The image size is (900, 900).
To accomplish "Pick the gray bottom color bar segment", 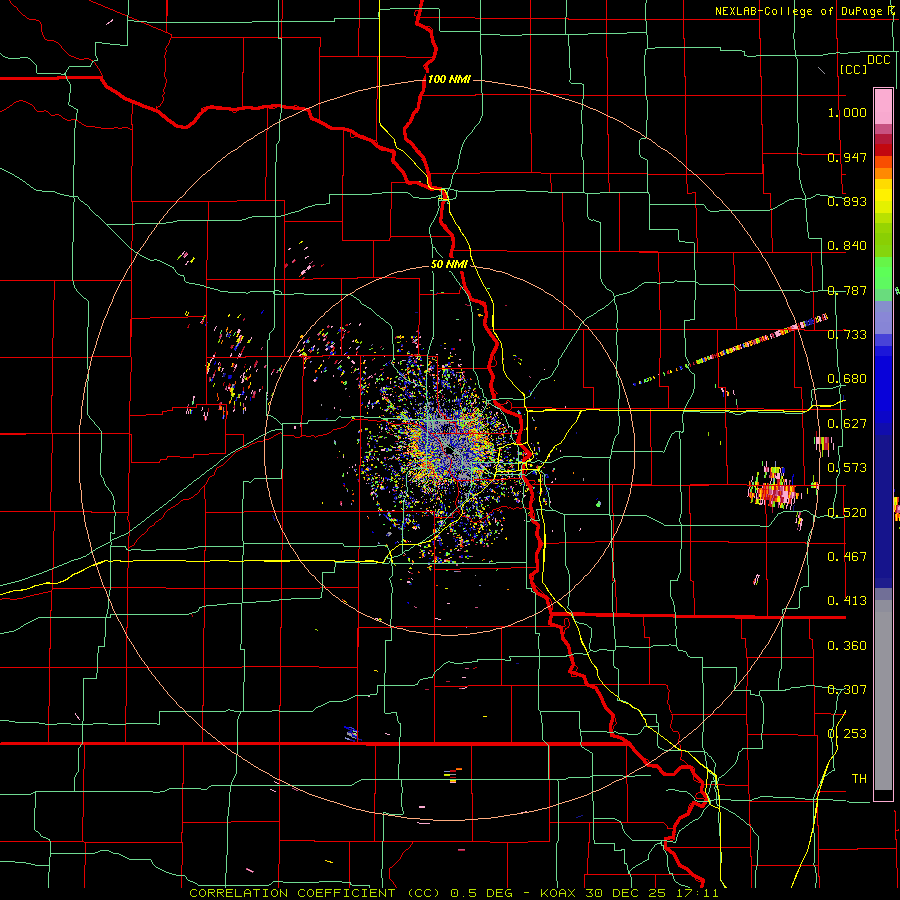I will (x=883, y=695).
